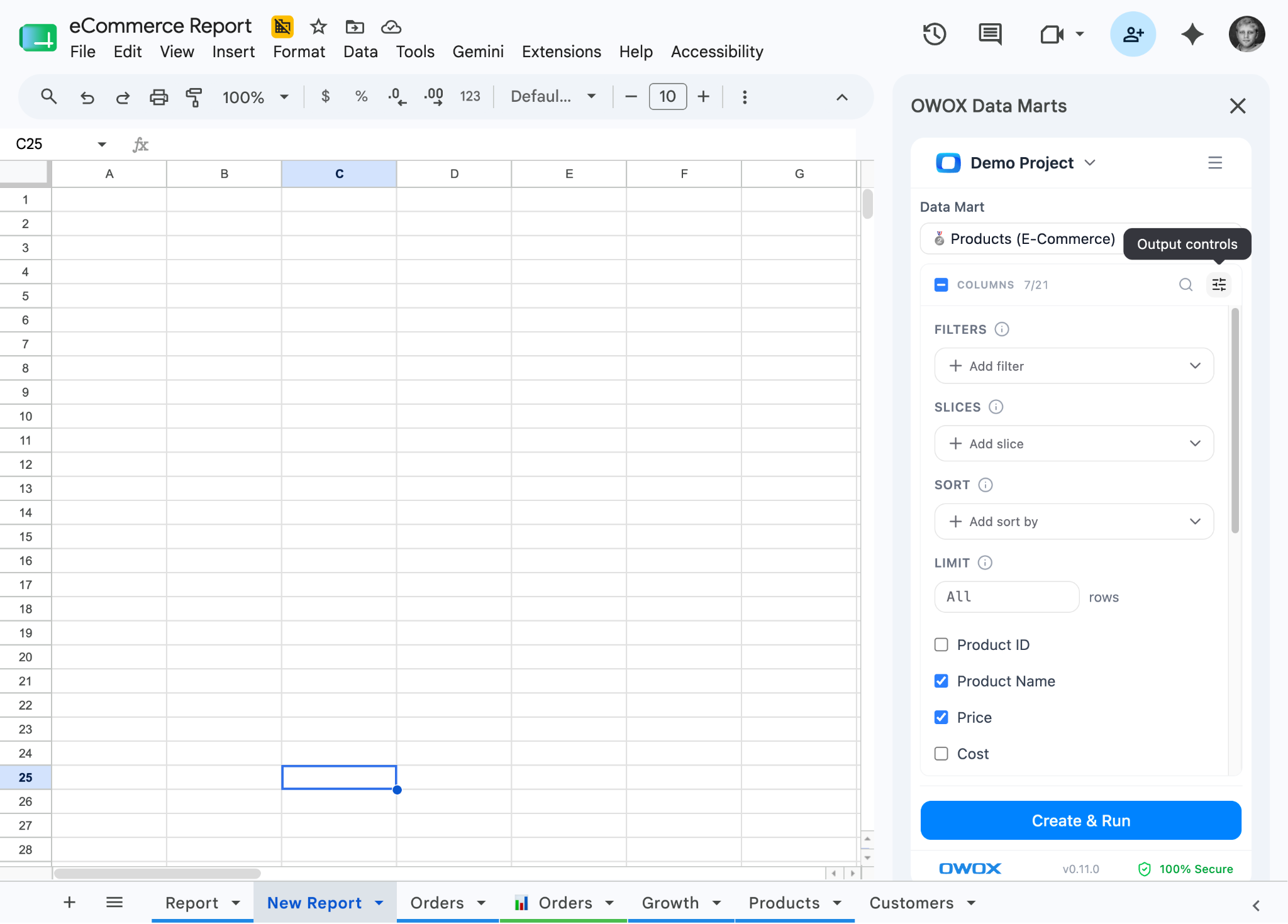1288x924 pixels.
Task: Open the Default font dropdown
Action: (x=552, y=97)
